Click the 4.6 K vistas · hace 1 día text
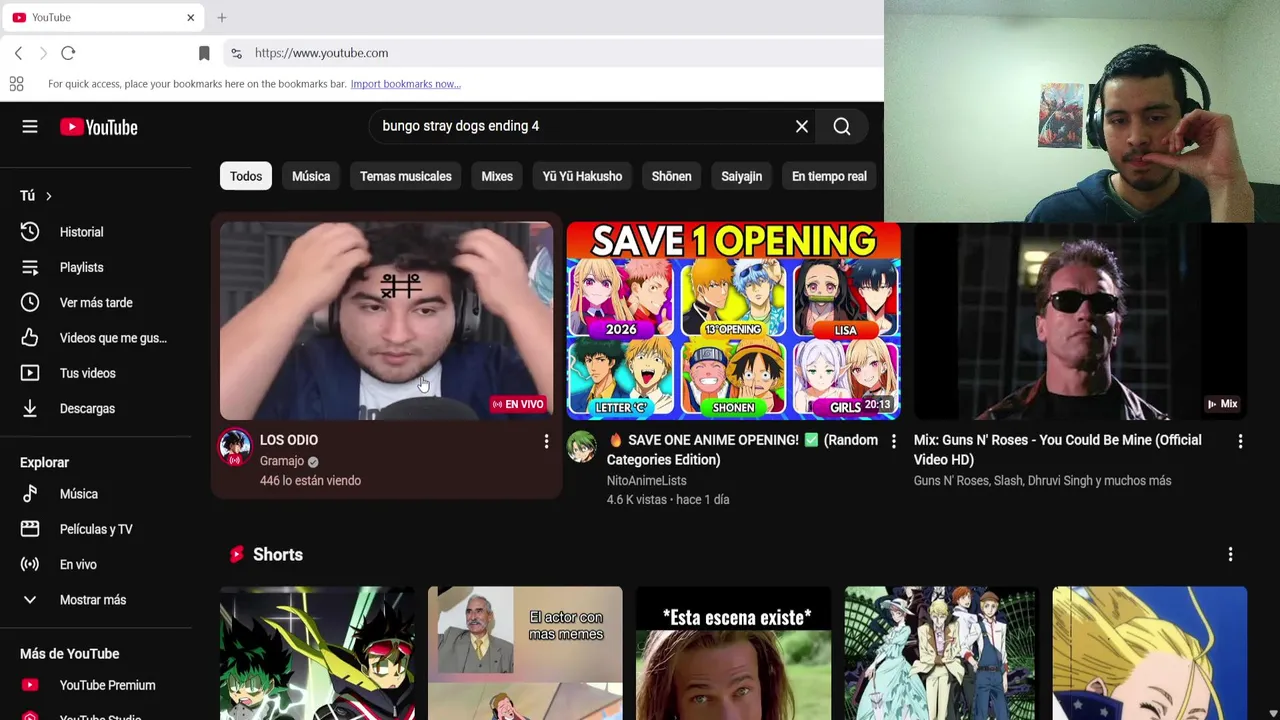 (668, 500)
